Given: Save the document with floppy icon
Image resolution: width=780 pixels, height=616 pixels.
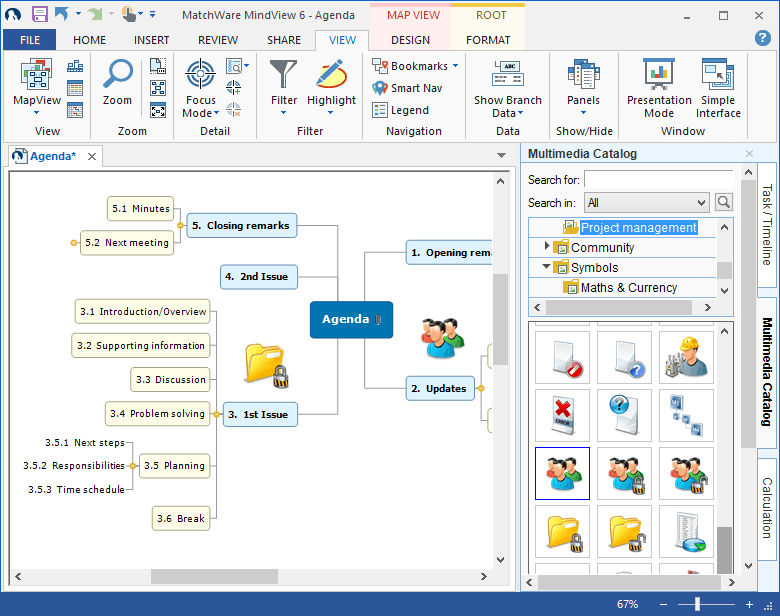Looking at the screenshot, I should (40, 14).
